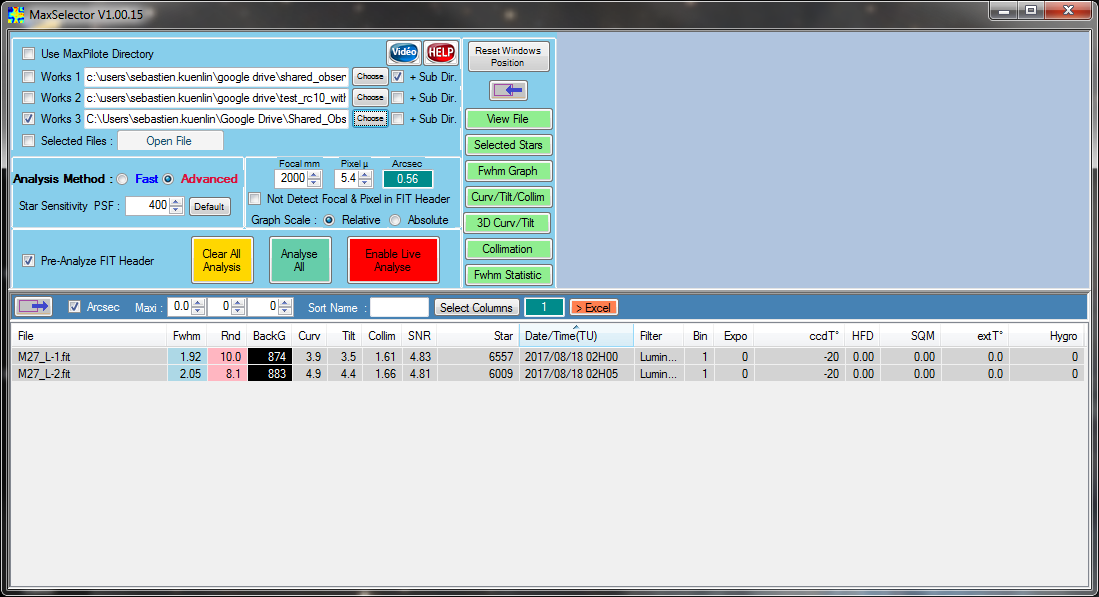Open the Vidéo tutorial icon
1099x597 pixels.
coord(404,52)
